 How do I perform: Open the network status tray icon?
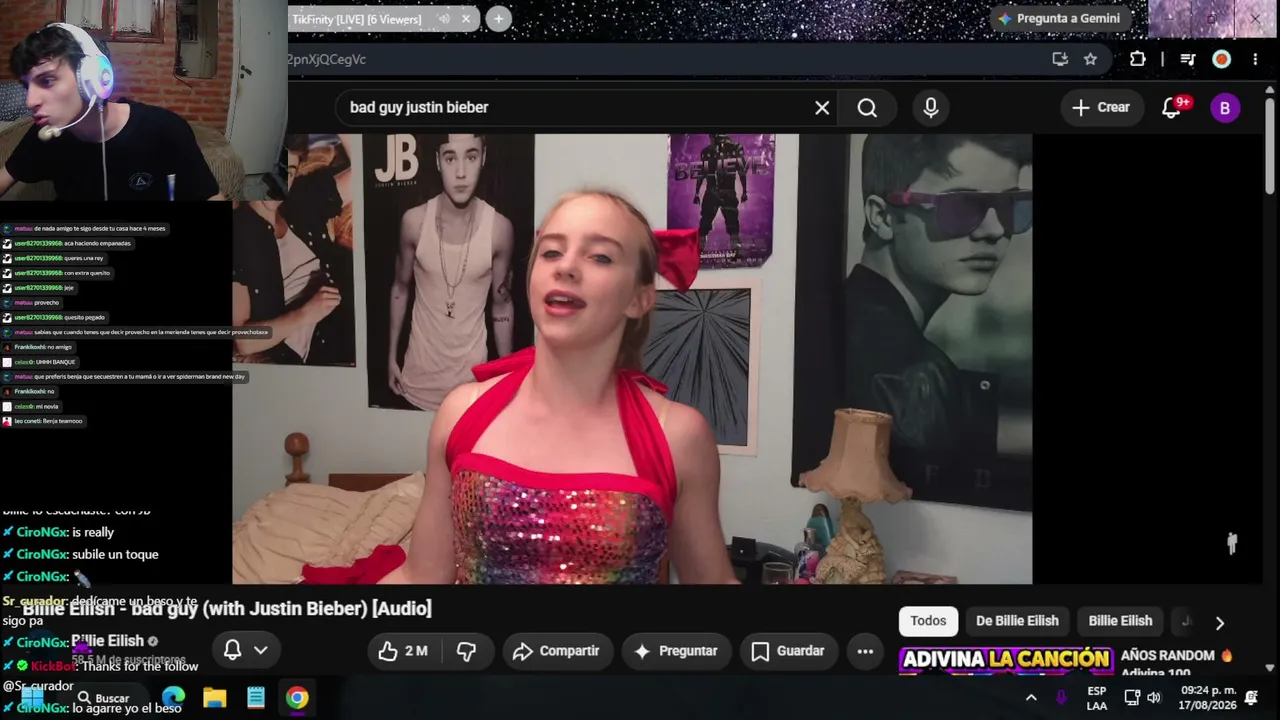tap(1132, 697)
